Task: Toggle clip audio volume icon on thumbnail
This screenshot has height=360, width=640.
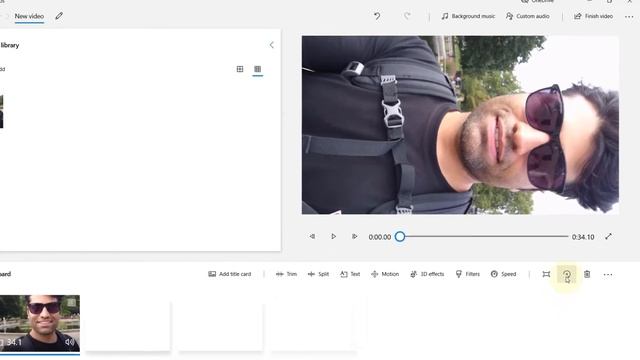Action: tap(70, 342)
